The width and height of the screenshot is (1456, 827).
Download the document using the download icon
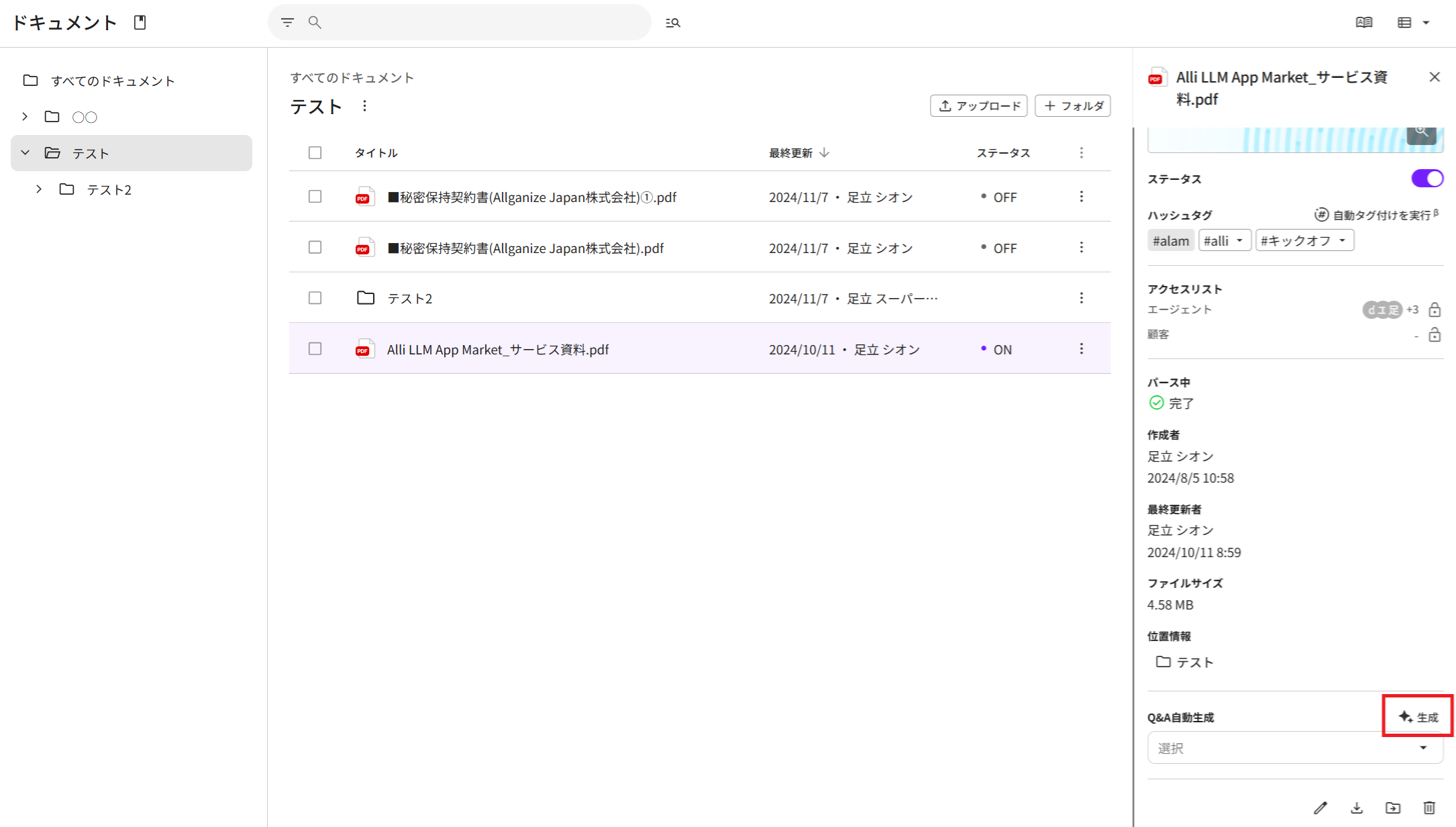click(x=1357, y=808)
